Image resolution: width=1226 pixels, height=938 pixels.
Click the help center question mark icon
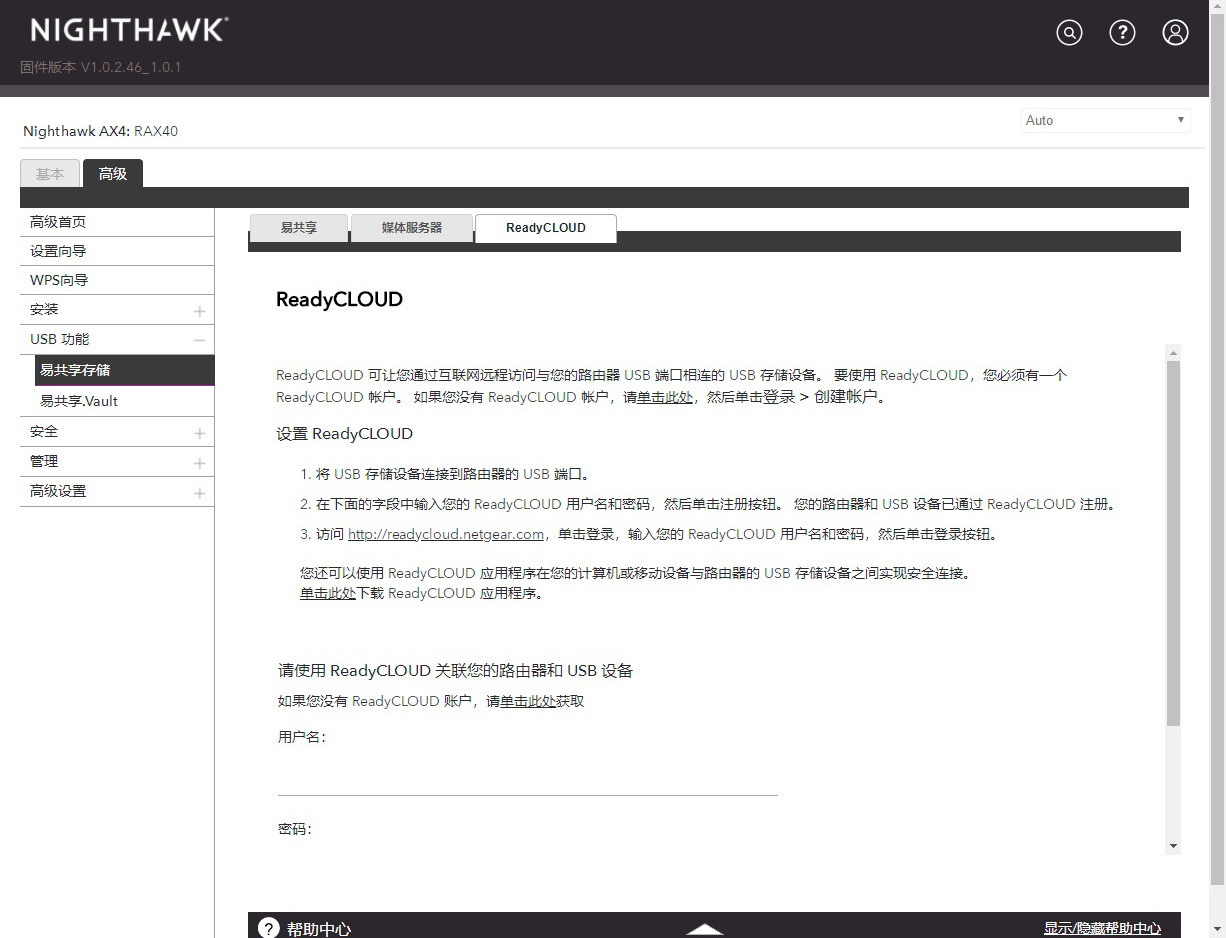(x=268, y=928)
